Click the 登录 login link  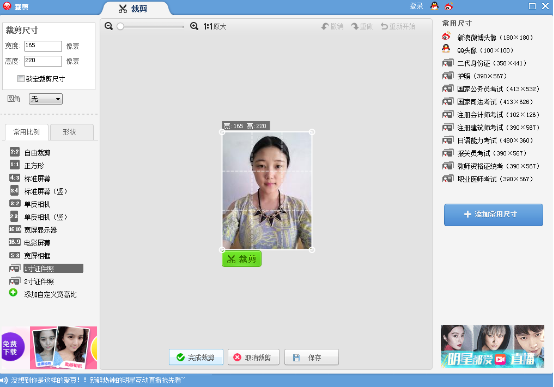click(417, 6)
